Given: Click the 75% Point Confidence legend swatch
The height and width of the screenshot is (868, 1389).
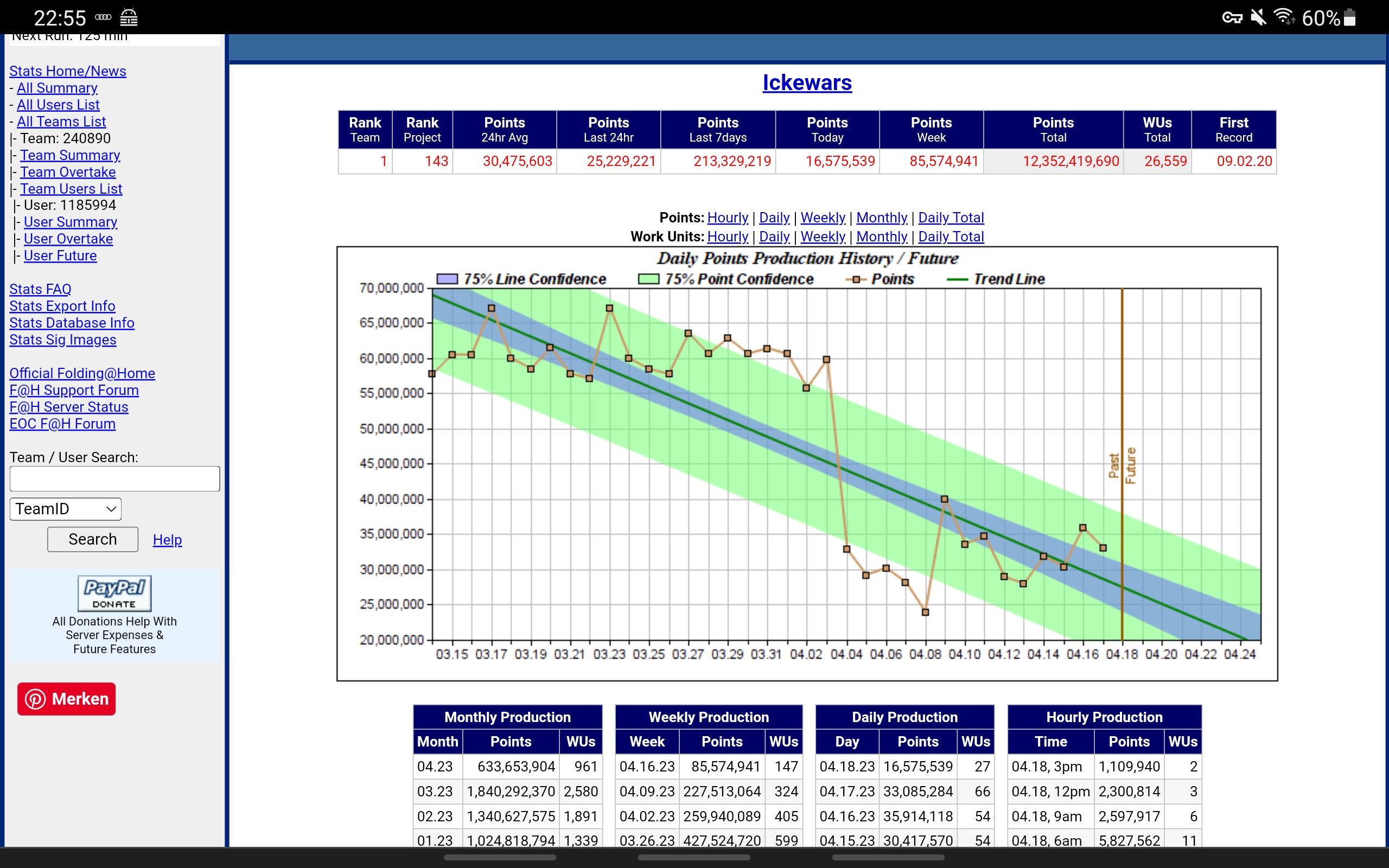Looking at the screenshot, I should [x=648, y=279].
